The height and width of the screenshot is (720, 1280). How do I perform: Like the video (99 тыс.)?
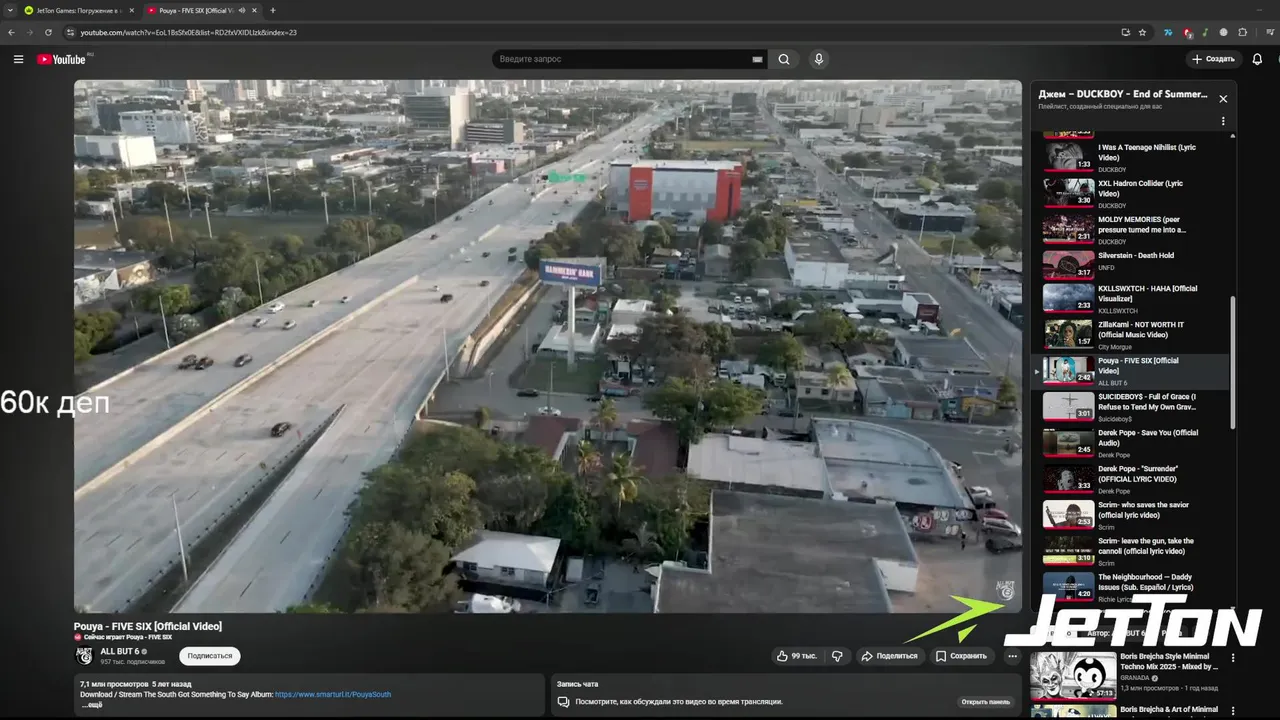pos(797,656)
